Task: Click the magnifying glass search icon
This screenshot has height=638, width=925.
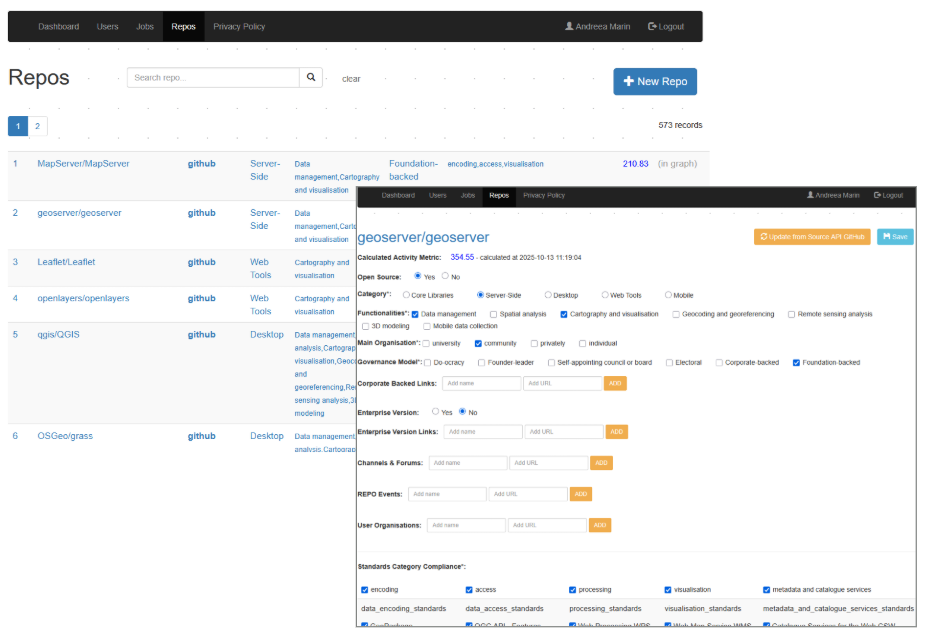Action: [x=311, y=78]
